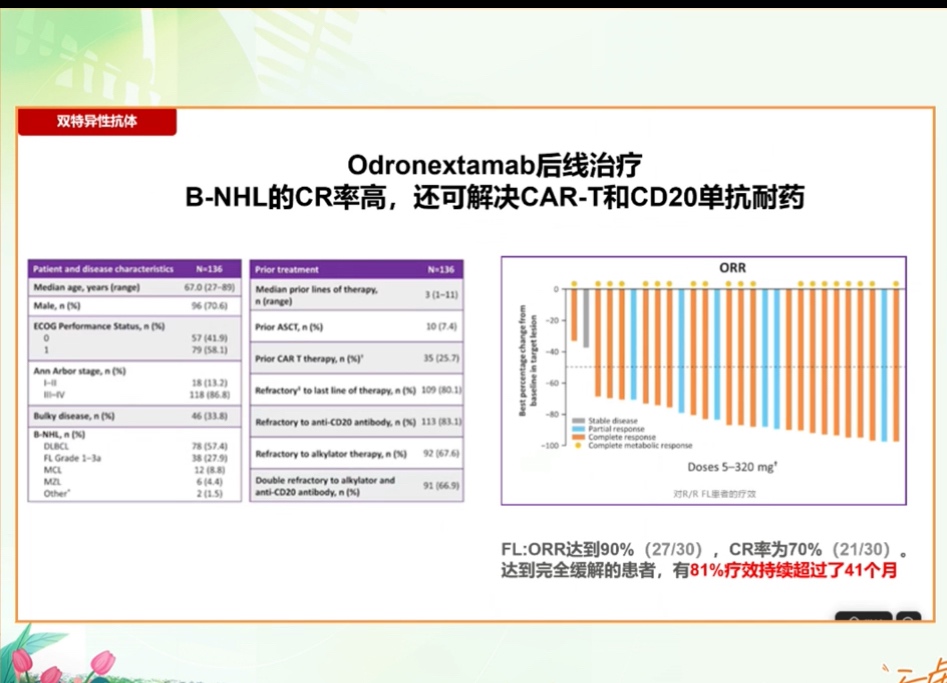This screenshot has height=683, width=947.
Task: Click the red 双特异性抗体 section tab
Action: (x=97, y=122)
